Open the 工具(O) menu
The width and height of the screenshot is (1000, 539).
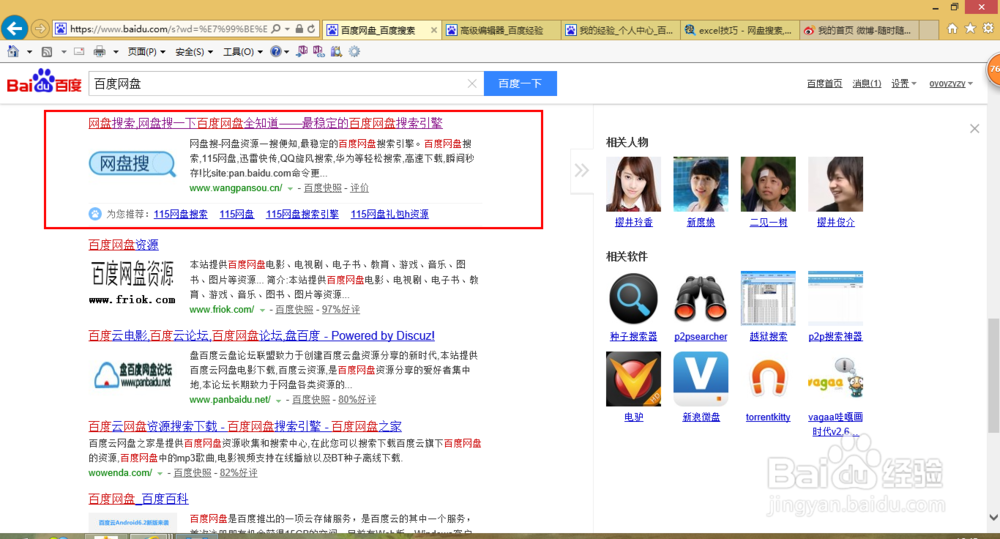point(242,52)
